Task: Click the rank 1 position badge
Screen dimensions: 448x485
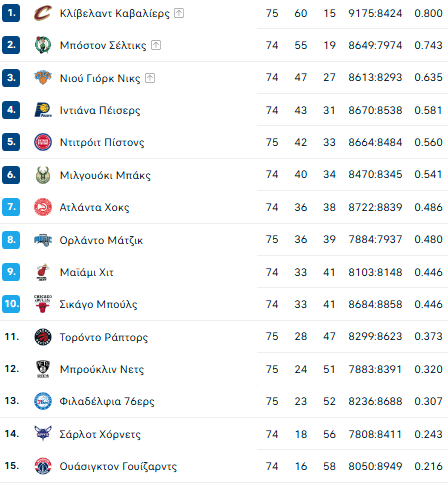Action: click(x=11, y=13)
